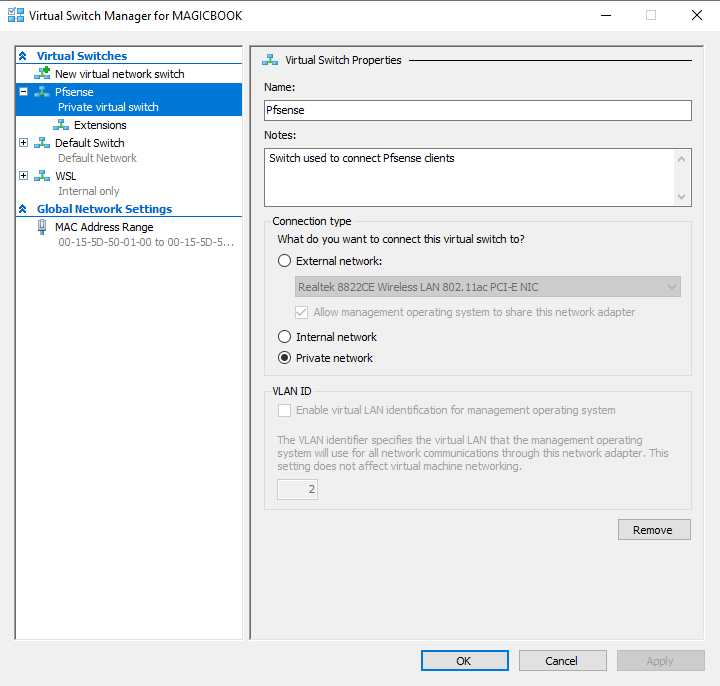The width and height of the screenshot is (720, 686).
Task: Click the WSL switch network icon
Action: click(x=42, y=176)
